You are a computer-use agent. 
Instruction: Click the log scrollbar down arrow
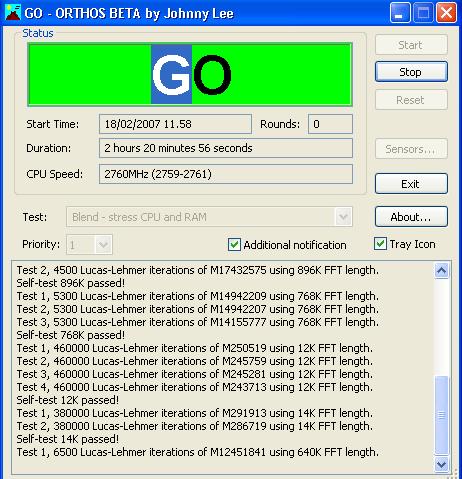point(442,464)
